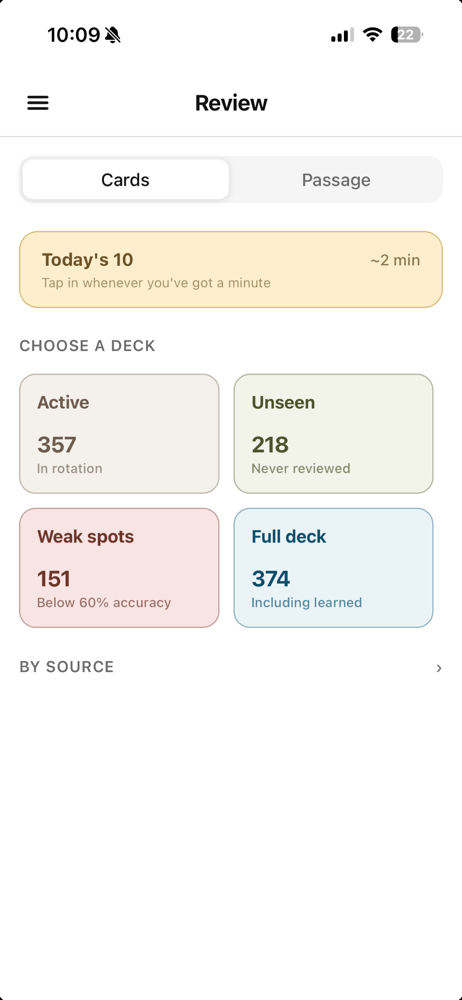Expand By Source chevron arrow
This screenshot has height=1000, width=462.
[x=438, y=668]
